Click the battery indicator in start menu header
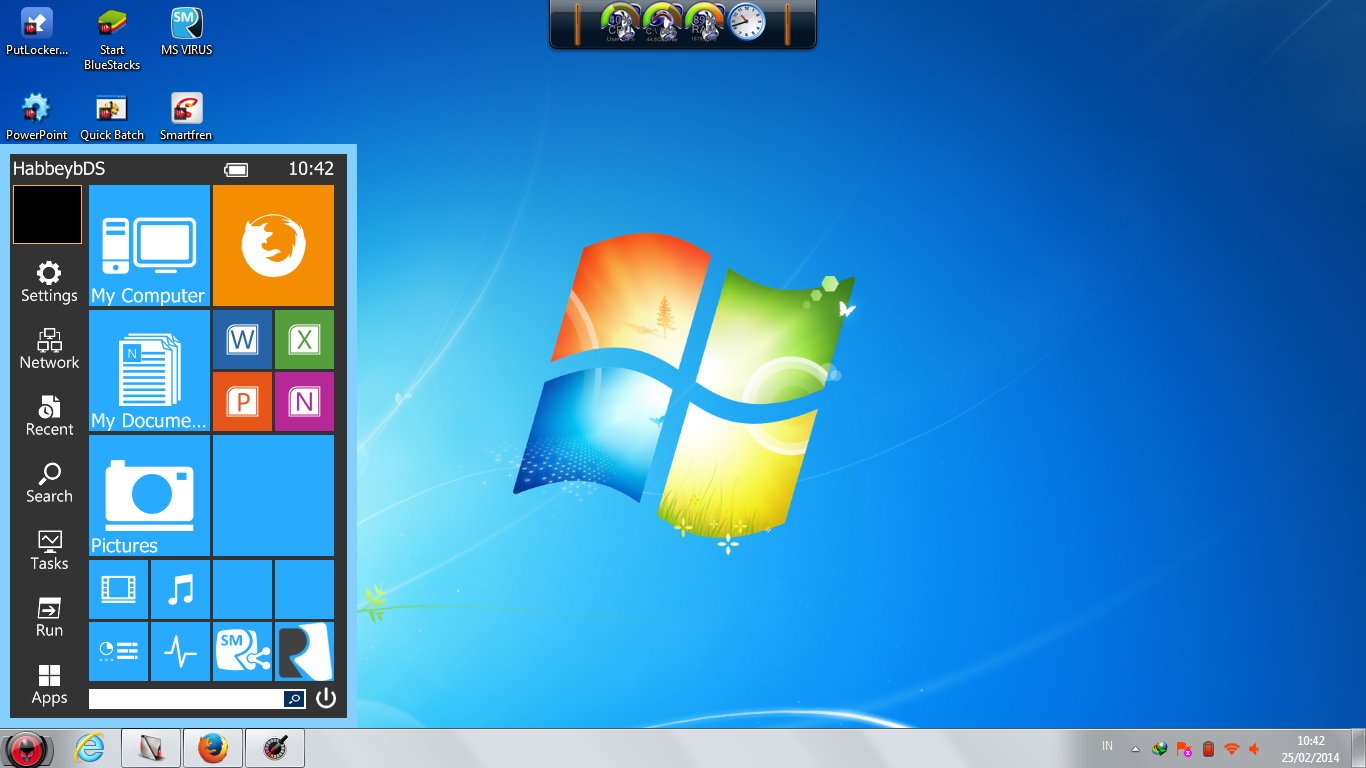1366x768 pixels. pyautogui.click(x=236, y=170)
